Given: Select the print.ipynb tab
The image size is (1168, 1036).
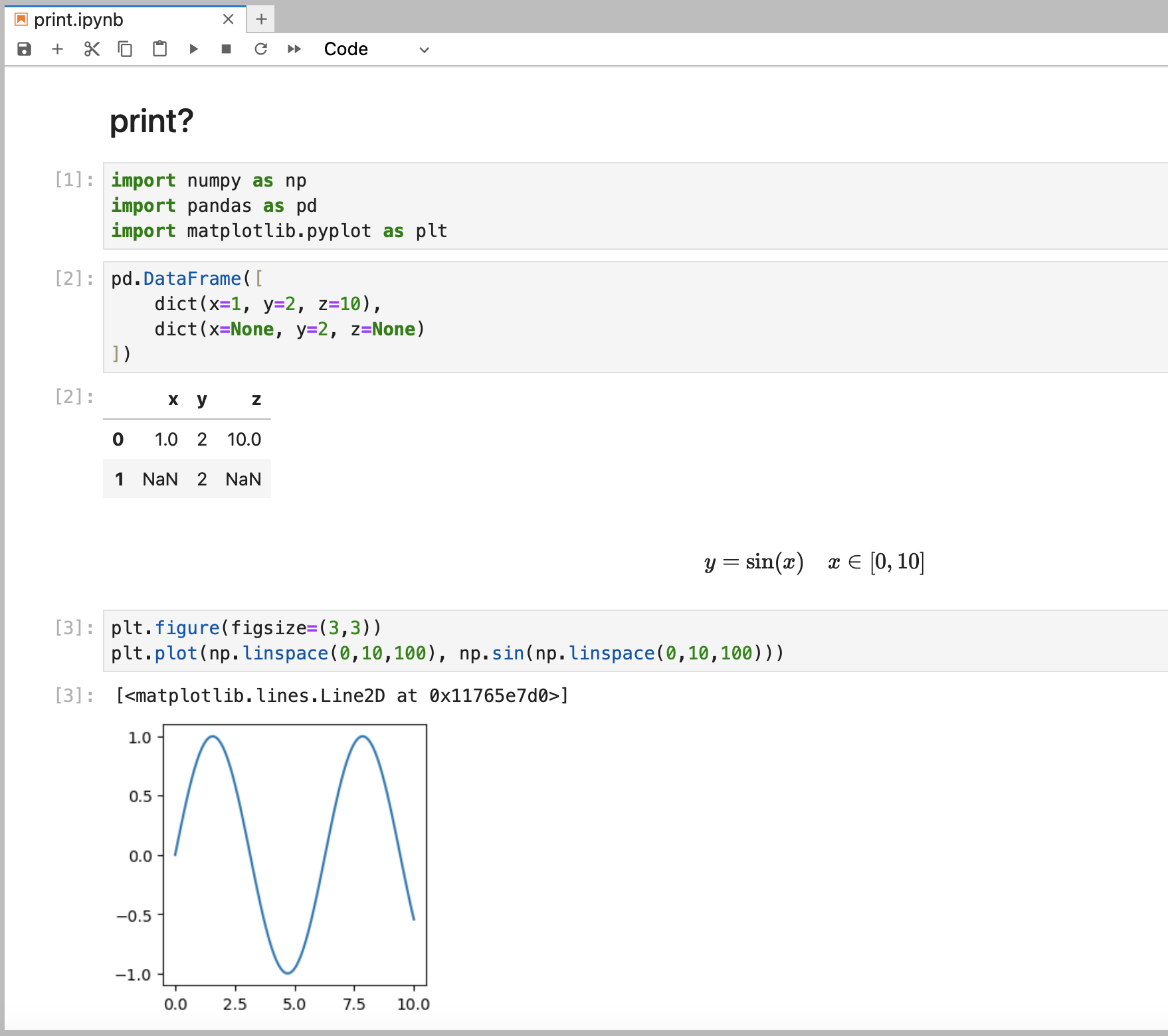Looking at the screenshot, I should [78, 20].
